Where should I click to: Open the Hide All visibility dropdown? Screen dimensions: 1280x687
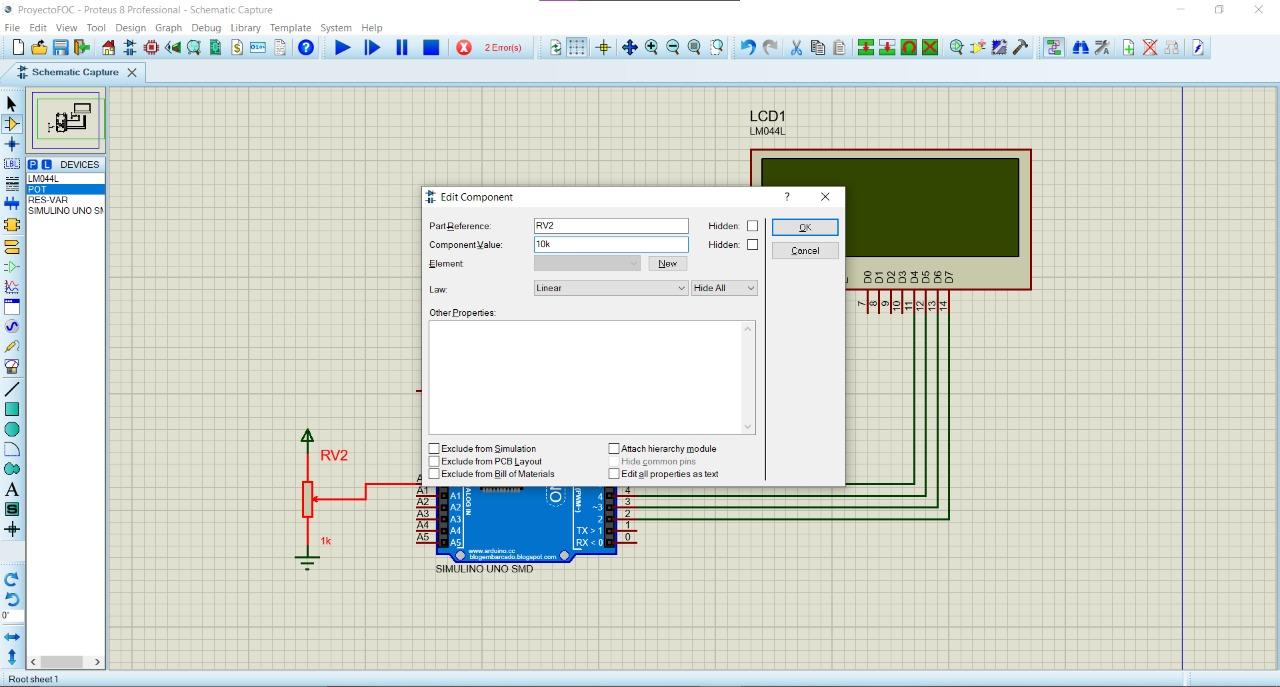click(724, 288)
